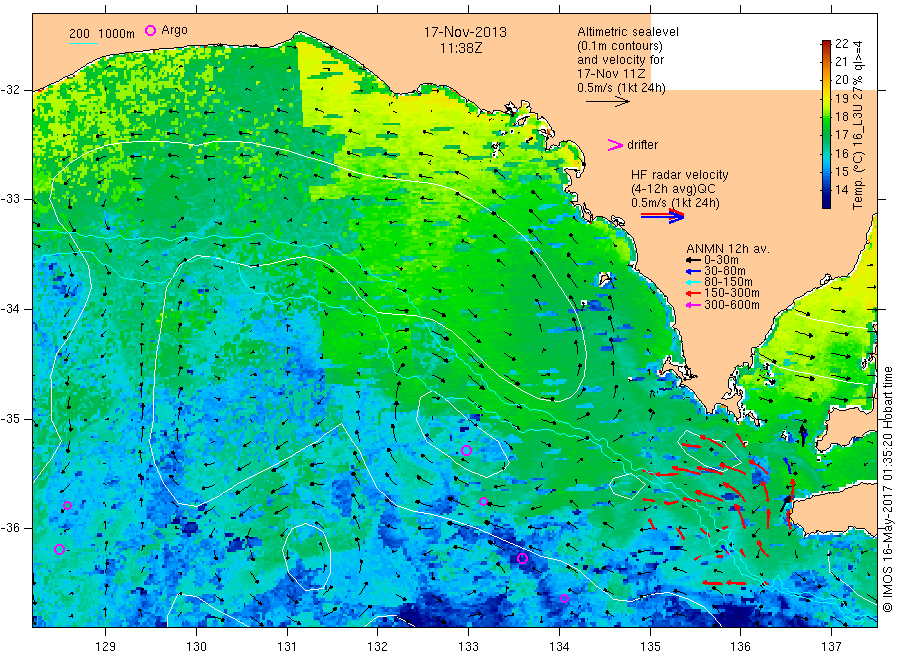Click the Argo float marker near 134°E, 36.6°S
Image resolution: width=900 pixels, height=660 pixels.
(564, 599)
